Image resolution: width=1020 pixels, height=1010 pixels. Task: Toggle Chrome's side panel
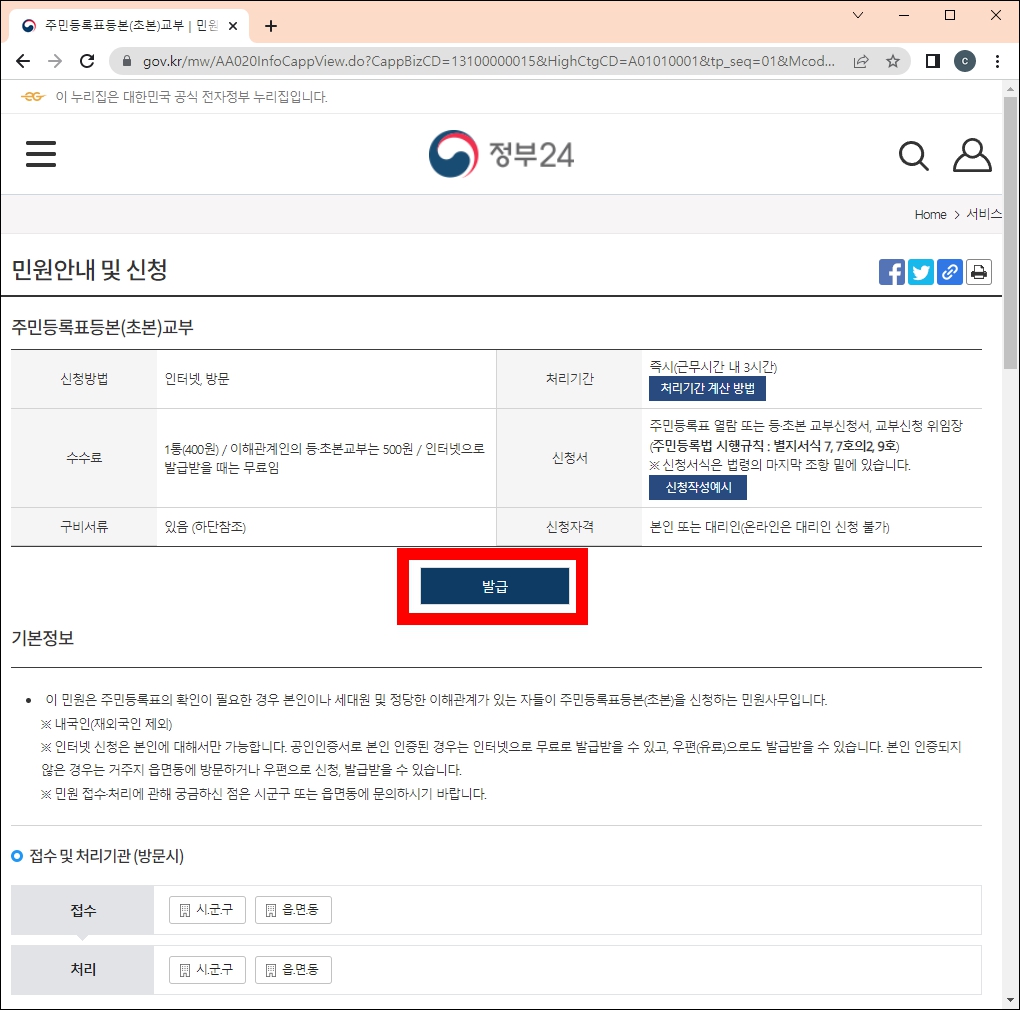pyautogui.click(x=931, y=60)
